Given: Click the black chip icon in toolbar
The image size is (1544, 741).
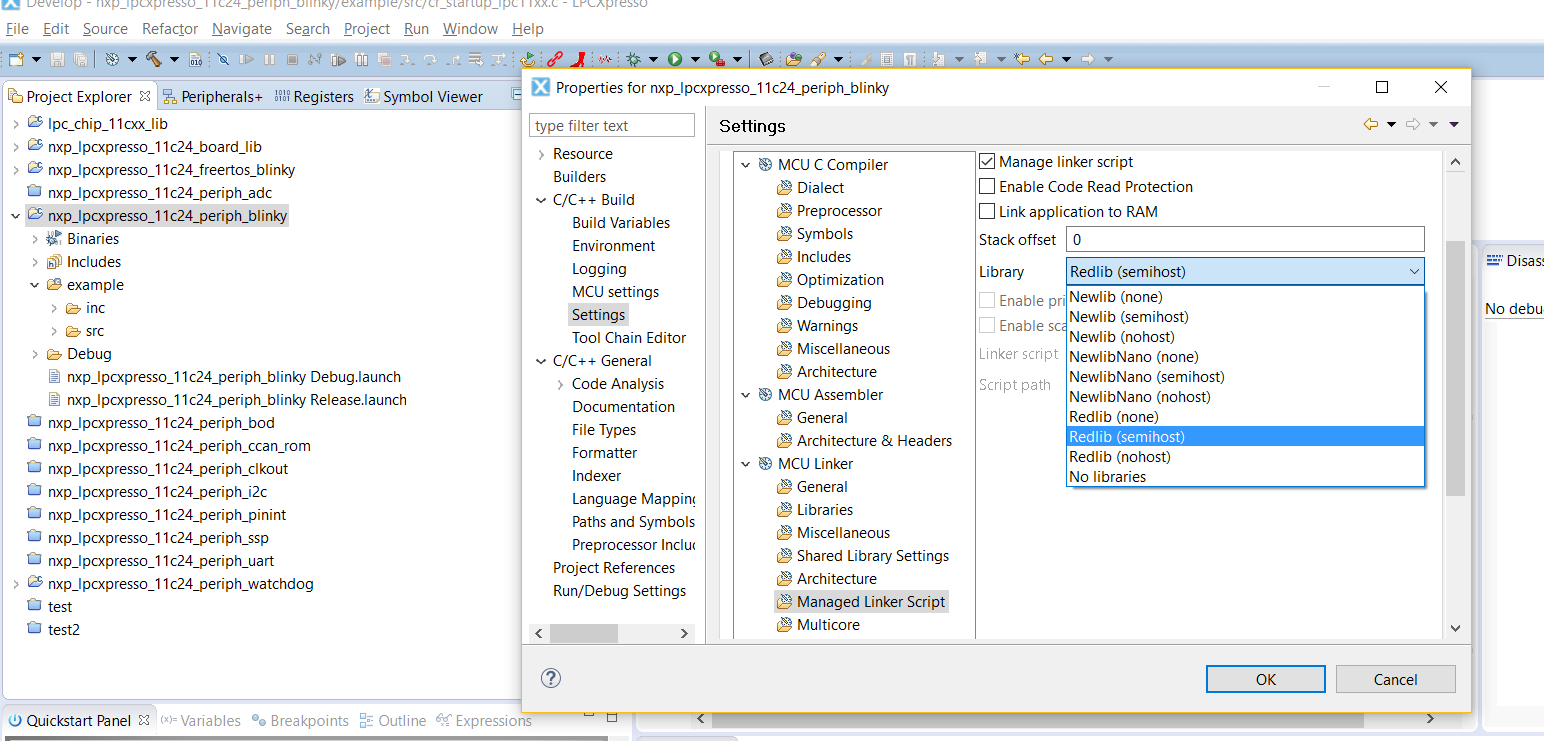Looking at the screenshot, I should coord(766,59).
